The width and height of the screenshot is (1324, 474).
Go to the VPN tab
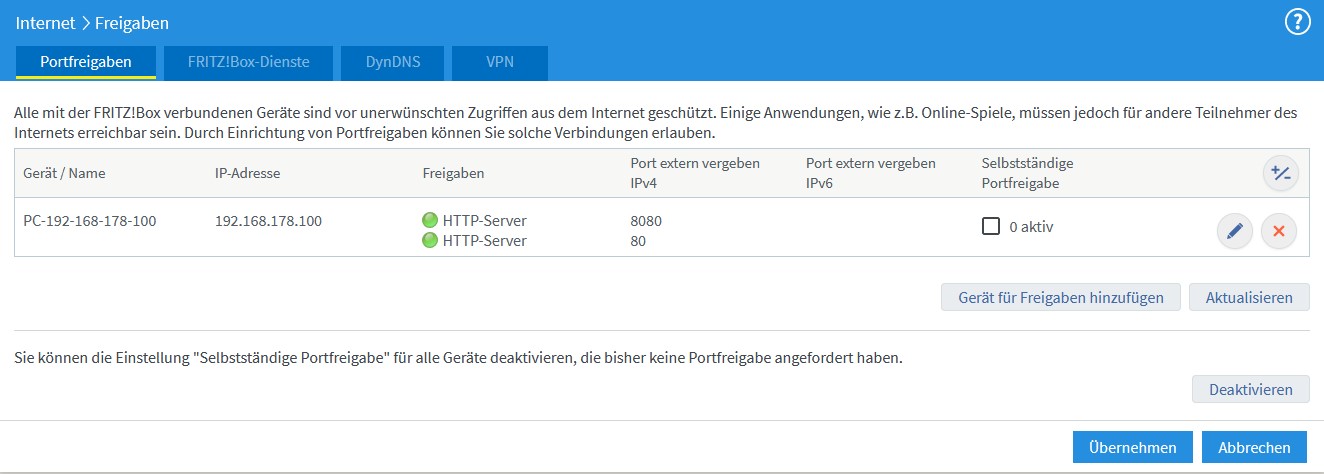[499, 62]
